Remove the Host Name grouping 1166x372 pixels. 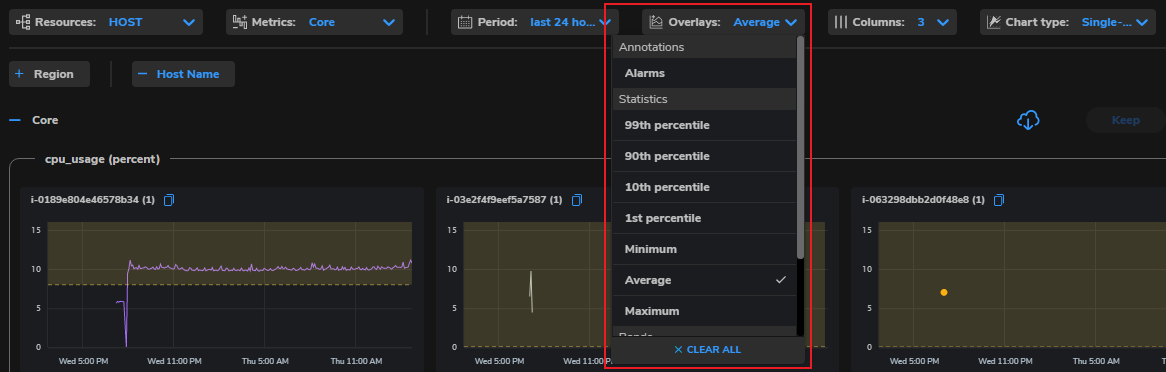(183, 74)
